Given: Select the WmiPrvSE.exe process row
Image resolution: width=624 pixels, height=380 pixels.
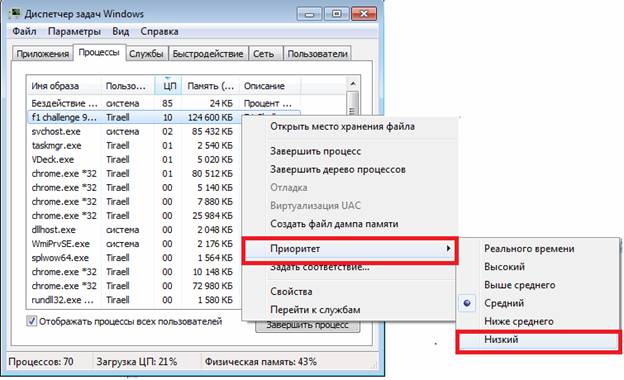Looking at the screenshot, I should click(135, 244).
